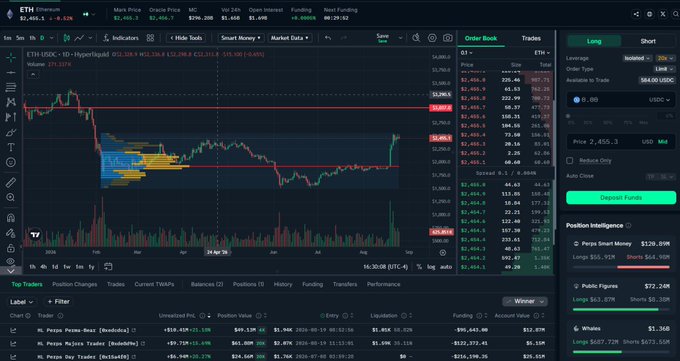Screen dimensions: 680x361
Task: Expand the Save layout options arrow
Action: click(x=400, y=38)
